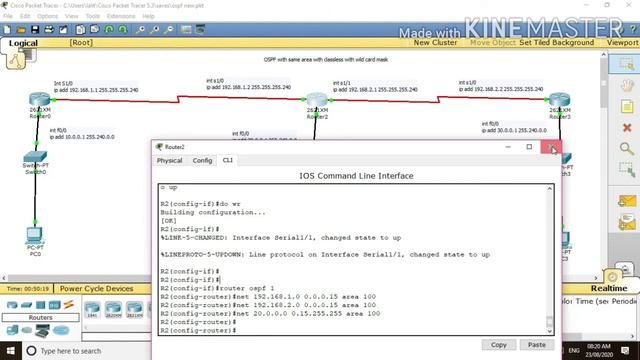640x360 pixels.
Task: Click the Windows Start button
Action: click(x=11, y=351)
